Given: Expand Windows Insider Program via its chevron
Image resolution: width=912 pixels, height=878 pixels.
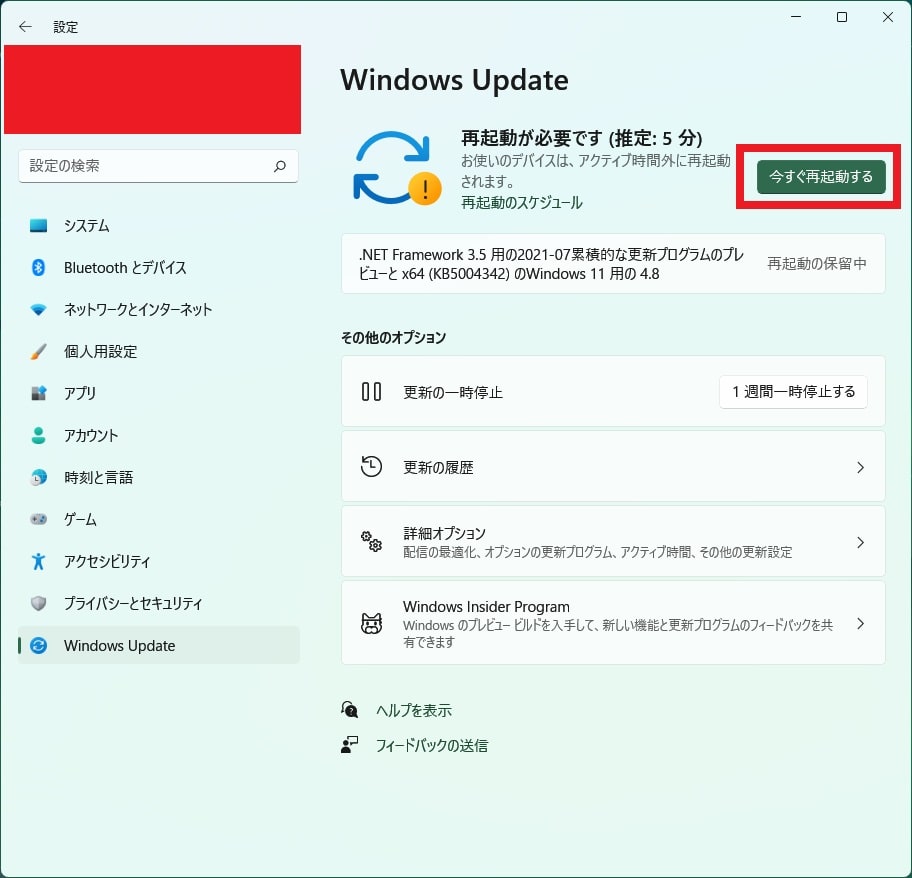Looking at the screenshot, I should tap(860, 623).
